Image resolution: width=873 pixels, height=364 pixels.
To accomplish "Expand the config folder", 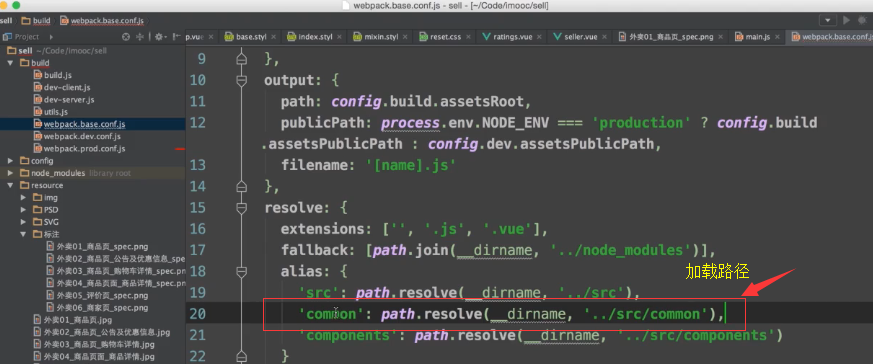I will click(10, 161).
